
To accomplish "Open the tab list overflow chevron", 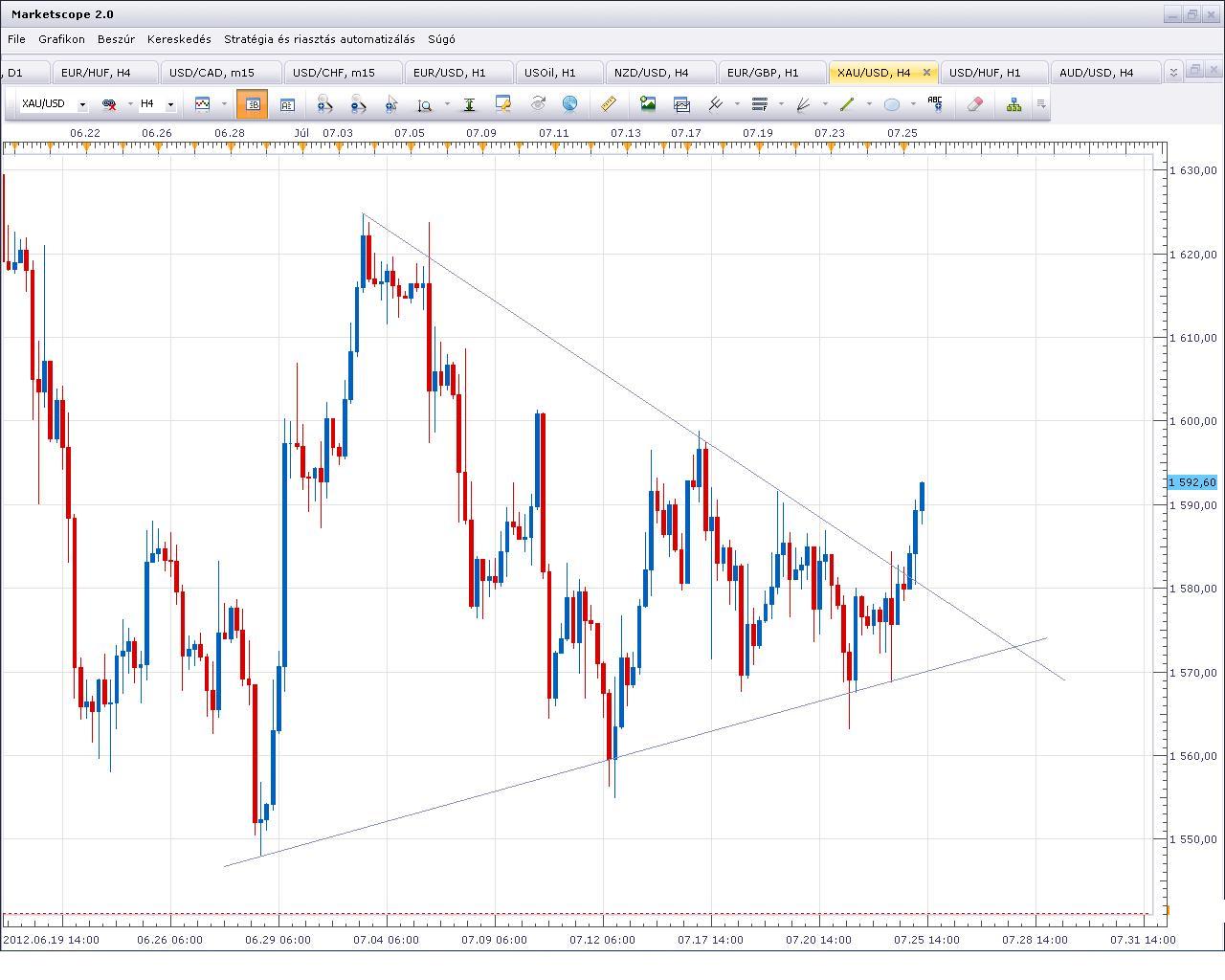I will point(1173,73).
